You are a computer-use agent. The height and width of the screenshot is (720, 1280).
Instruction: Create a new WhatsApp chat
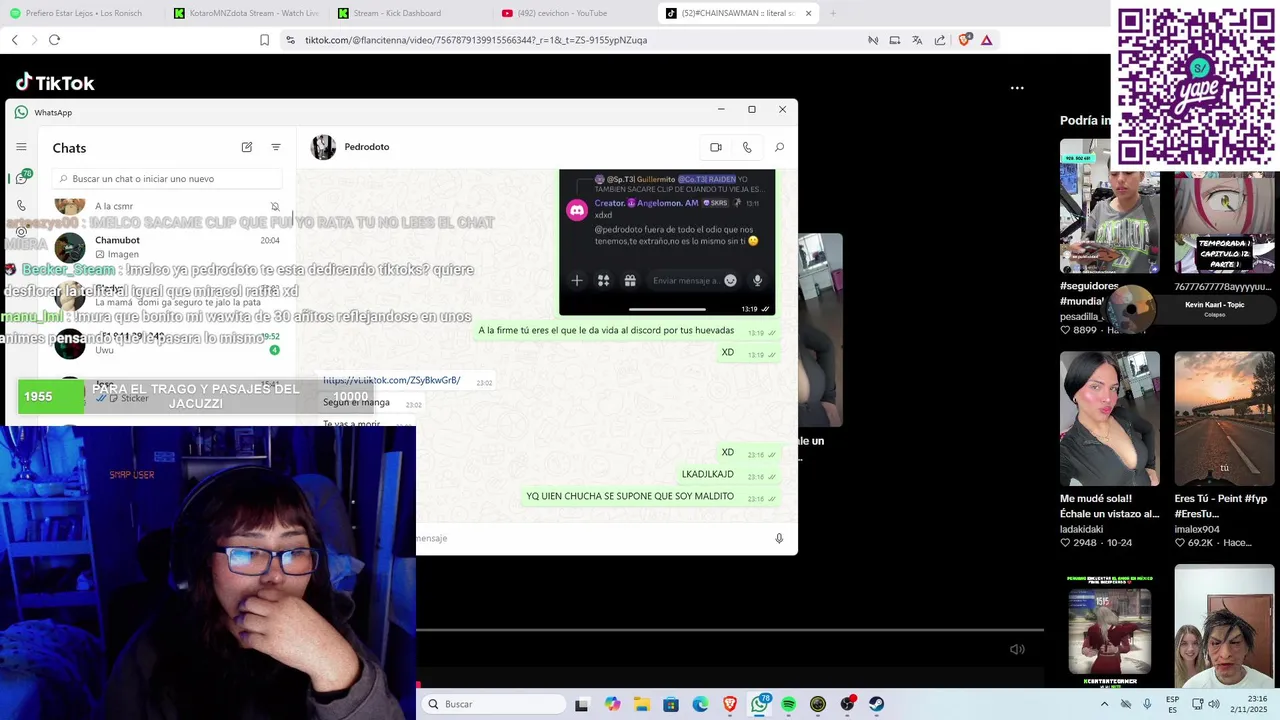[x=247, y=147]
